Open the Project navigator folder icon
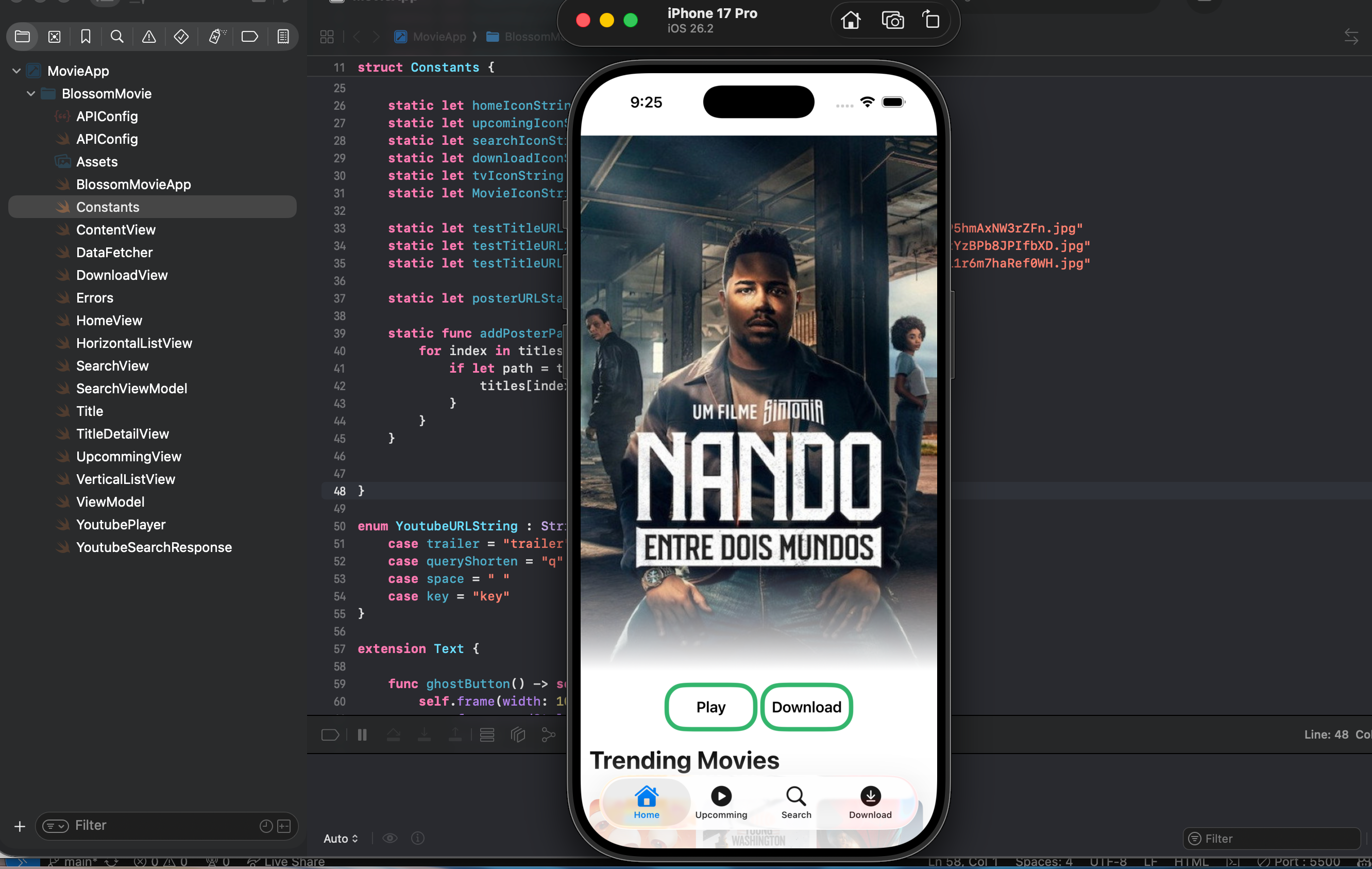The height and width of the screenshot is (869, 1372). [x=22, y=37]
